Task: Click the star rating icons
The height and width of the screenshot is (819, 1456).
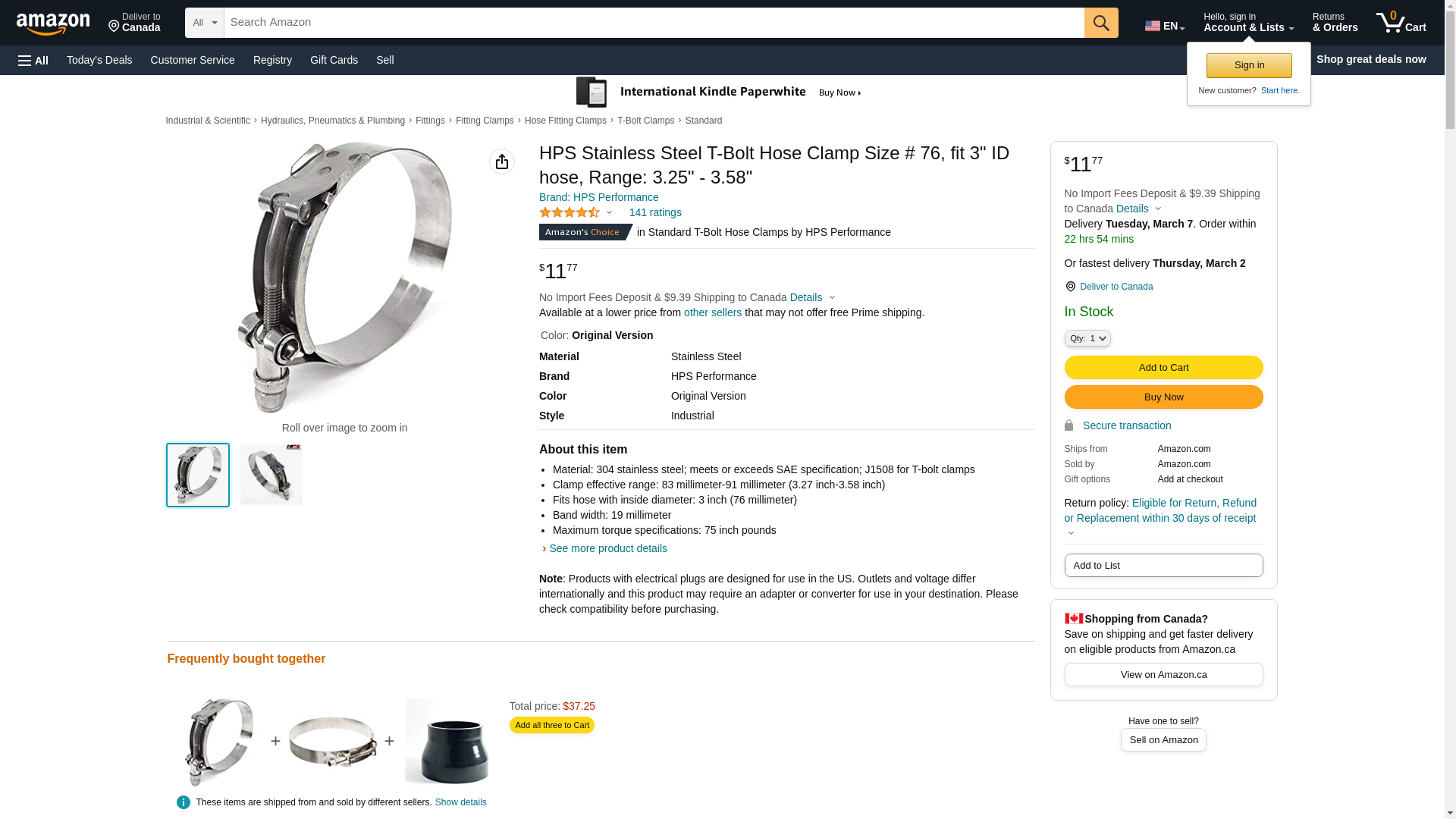Action: click(x=570, y=213)
